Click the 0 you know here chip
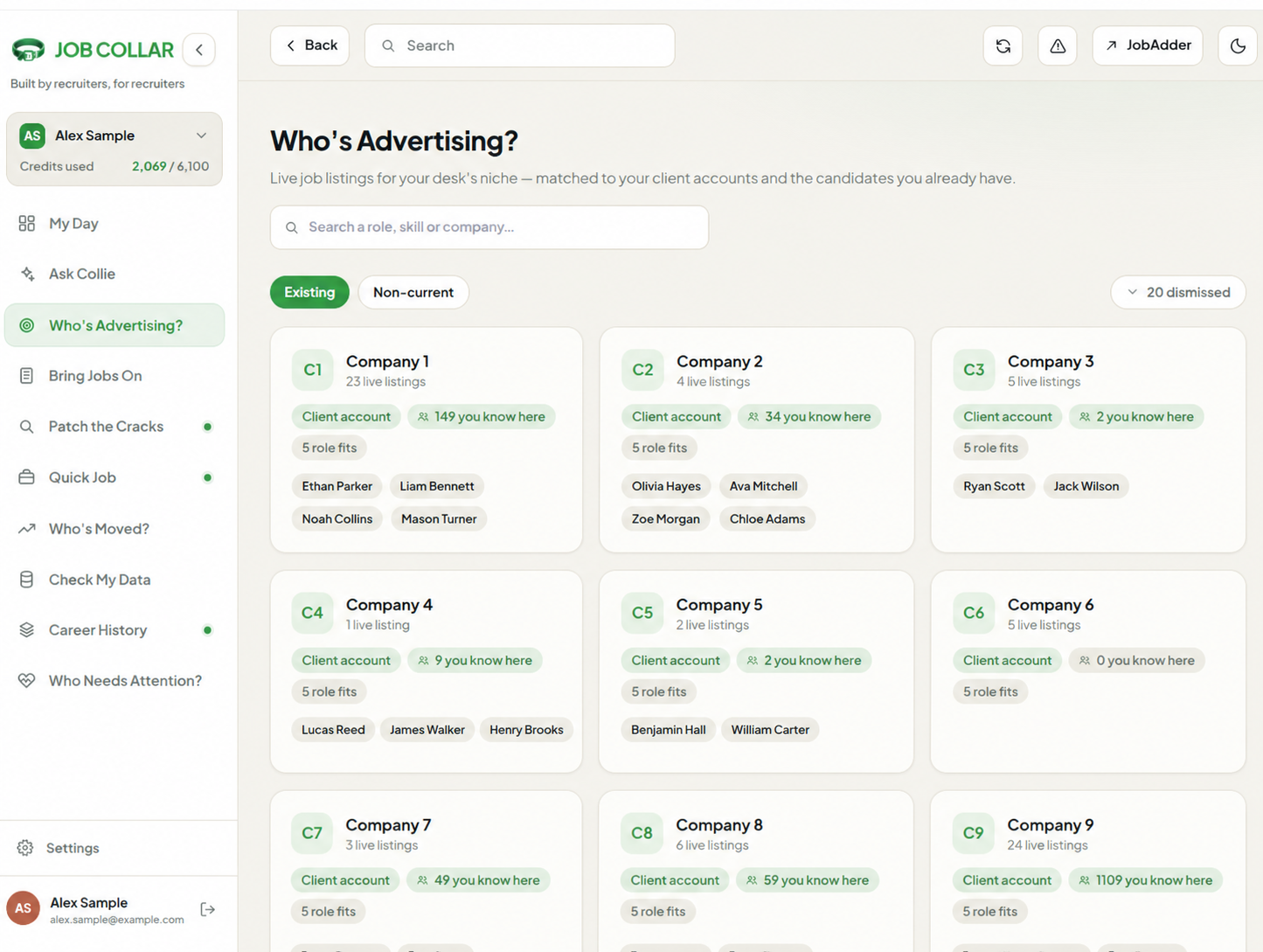The image size is (1263, 952). click(x=1137, y=661)
